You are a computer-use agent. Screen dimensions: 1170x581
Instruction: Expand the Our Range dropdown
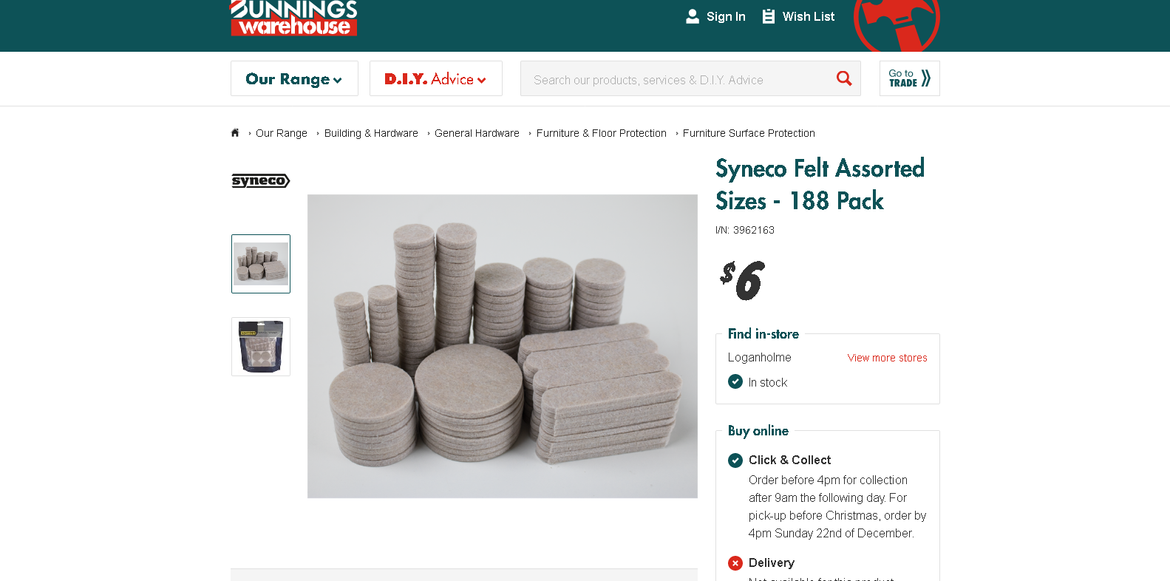click(x=294, y=78)
